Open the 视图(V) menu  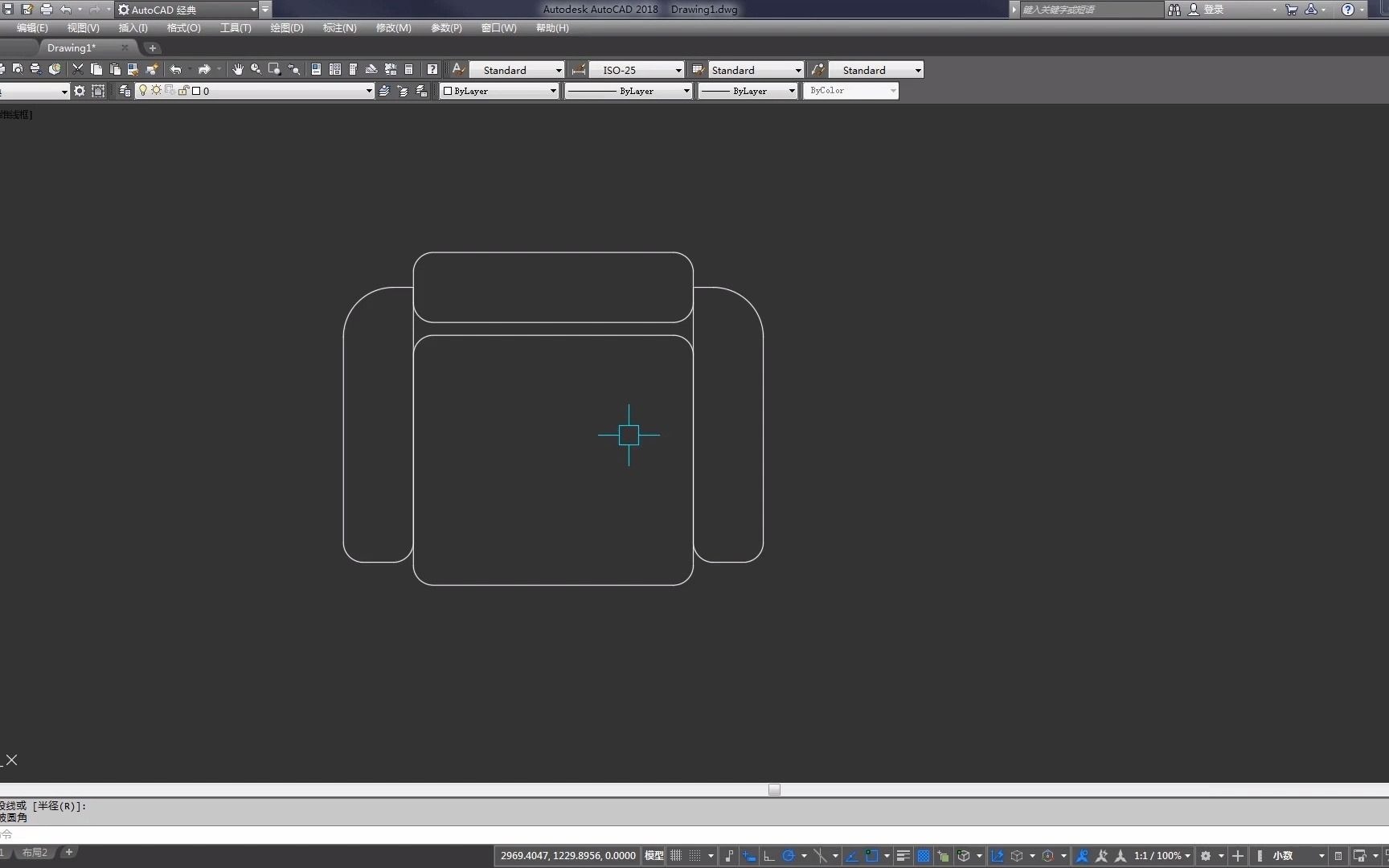(84, 28)
